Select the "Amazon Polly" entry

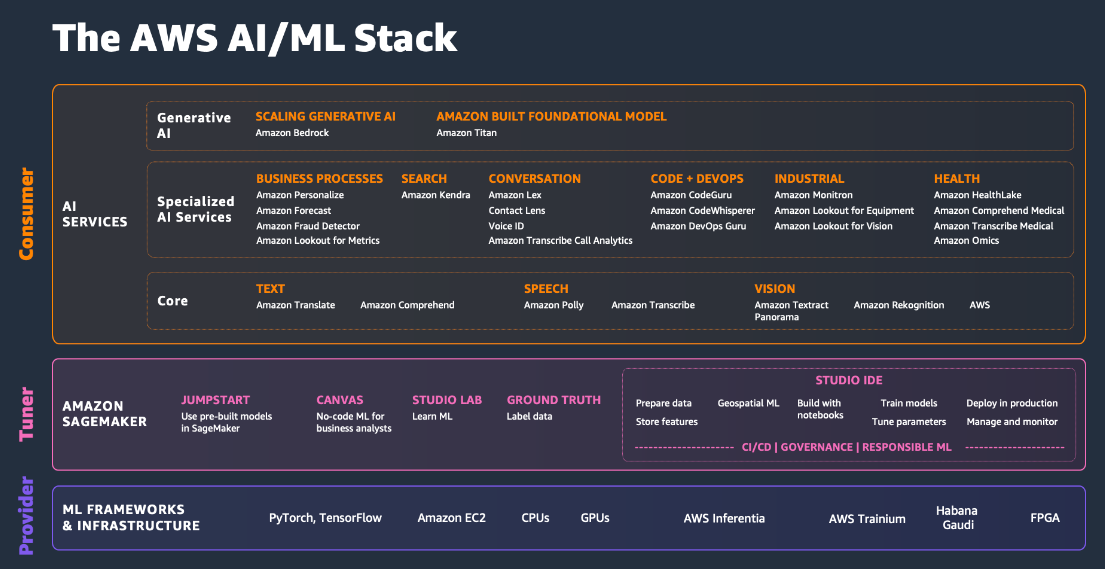pyautogui.click(x=553, y=305)
